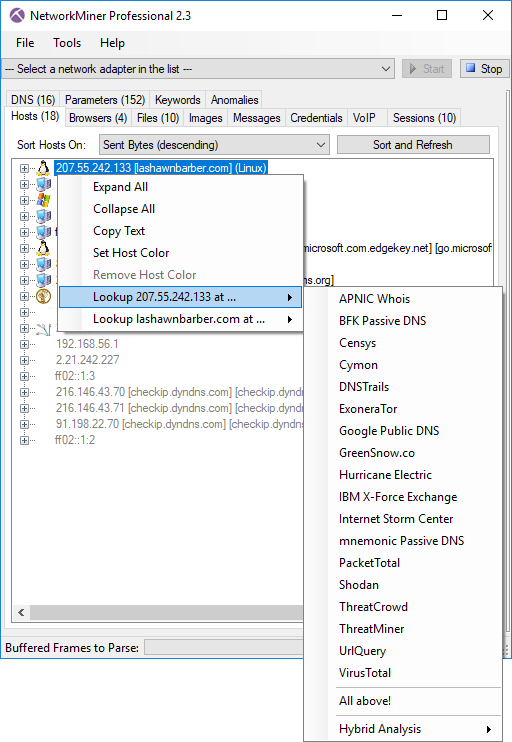Open the Tools menu
Image resolution: width=512 pixels, height=742 pixels.
67,43
